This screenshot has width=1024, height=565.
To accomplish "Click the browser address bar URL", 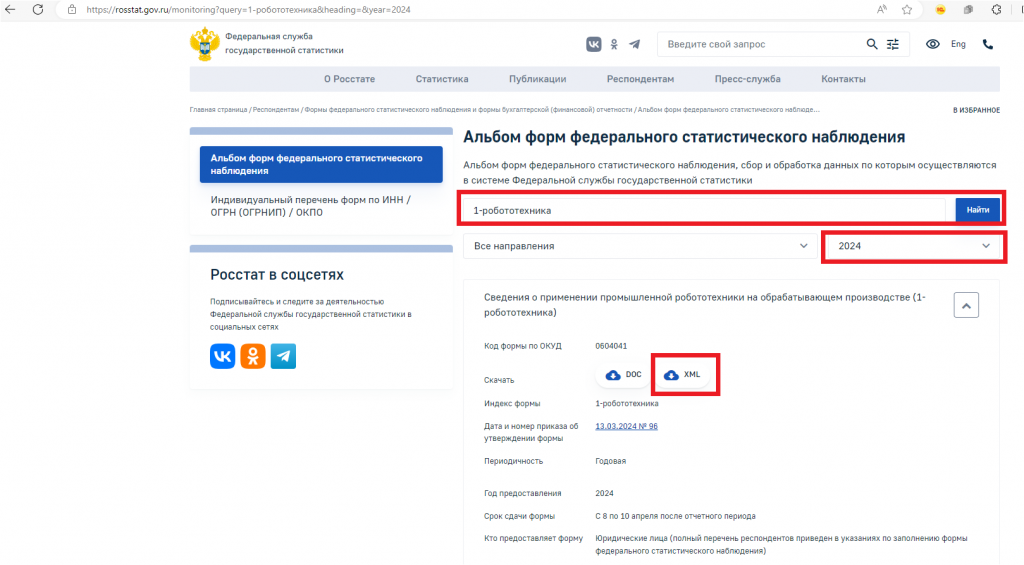I will pos(248,10).
